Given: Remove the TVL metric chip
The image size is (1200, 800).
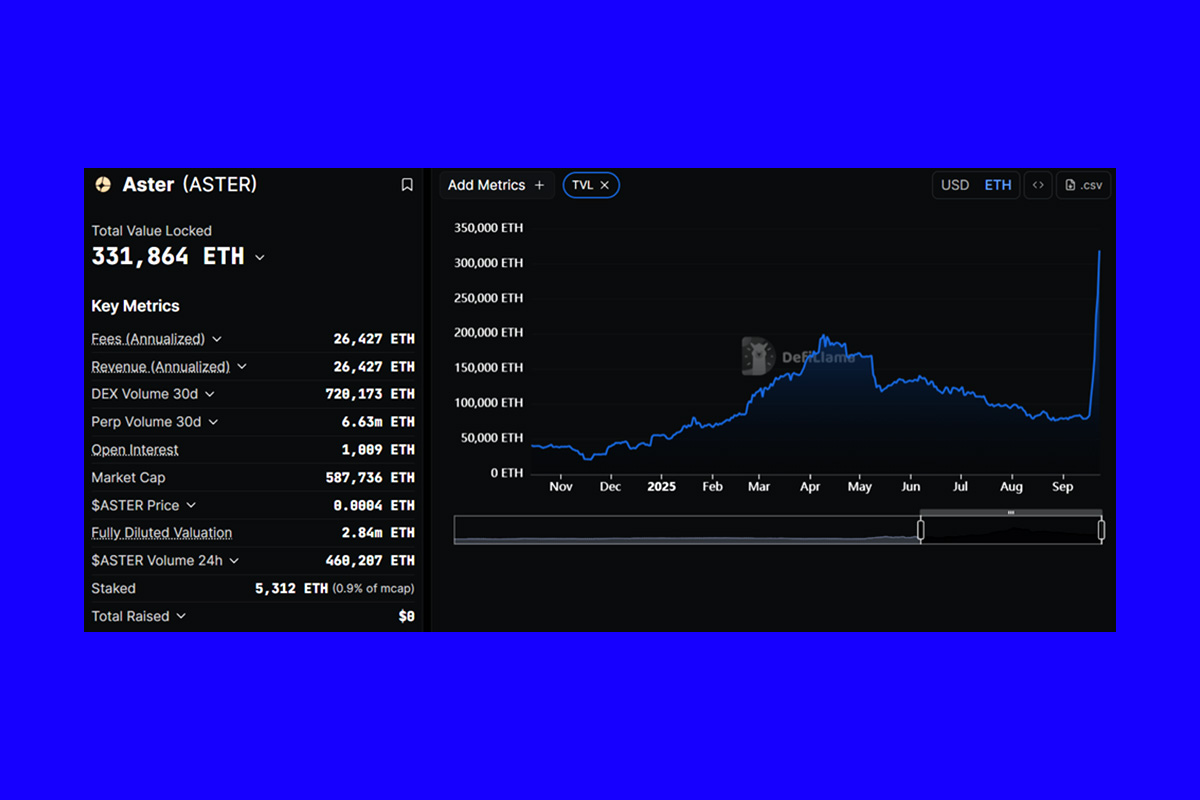Looking at the screenshot, I should [605, 185].
